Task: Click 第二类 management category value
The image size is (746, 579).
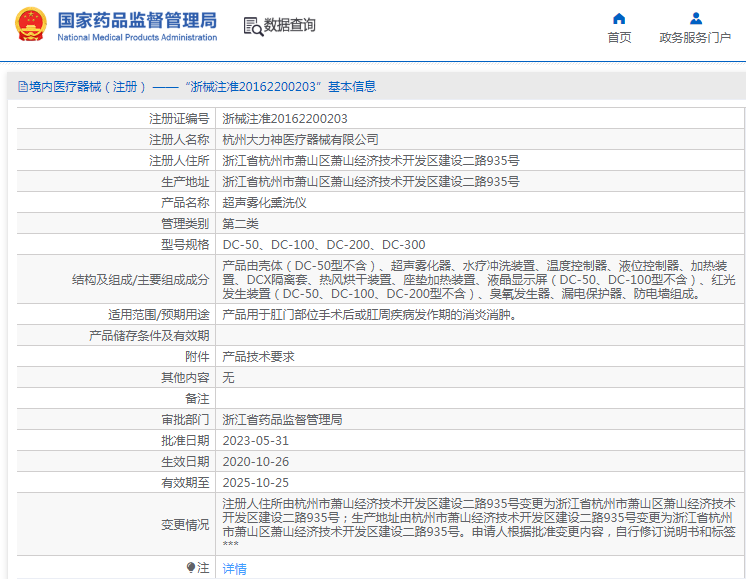Action: (240, 224)
